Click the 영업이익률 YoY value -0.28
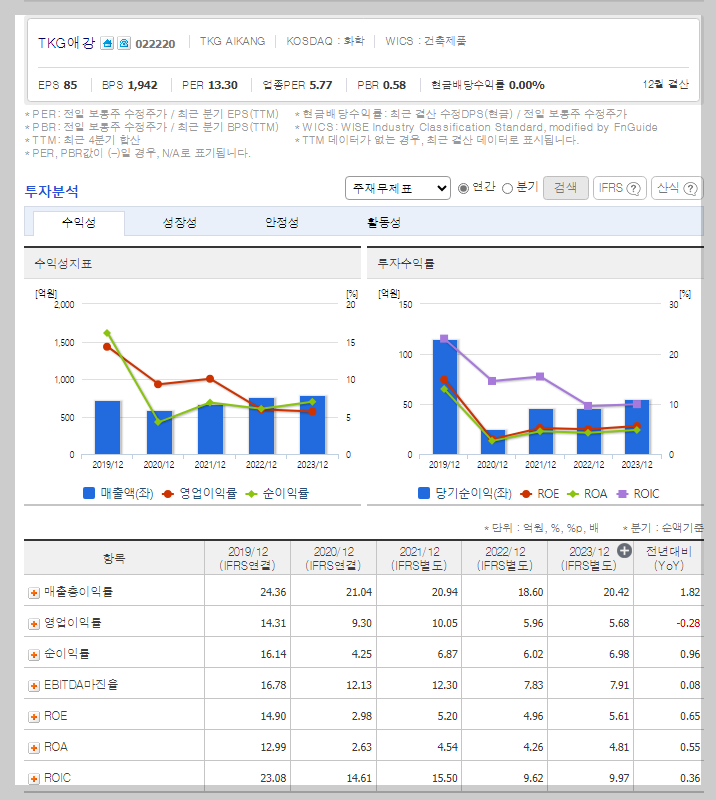Viewport: 716px width, 800px height. click(688, 623)
